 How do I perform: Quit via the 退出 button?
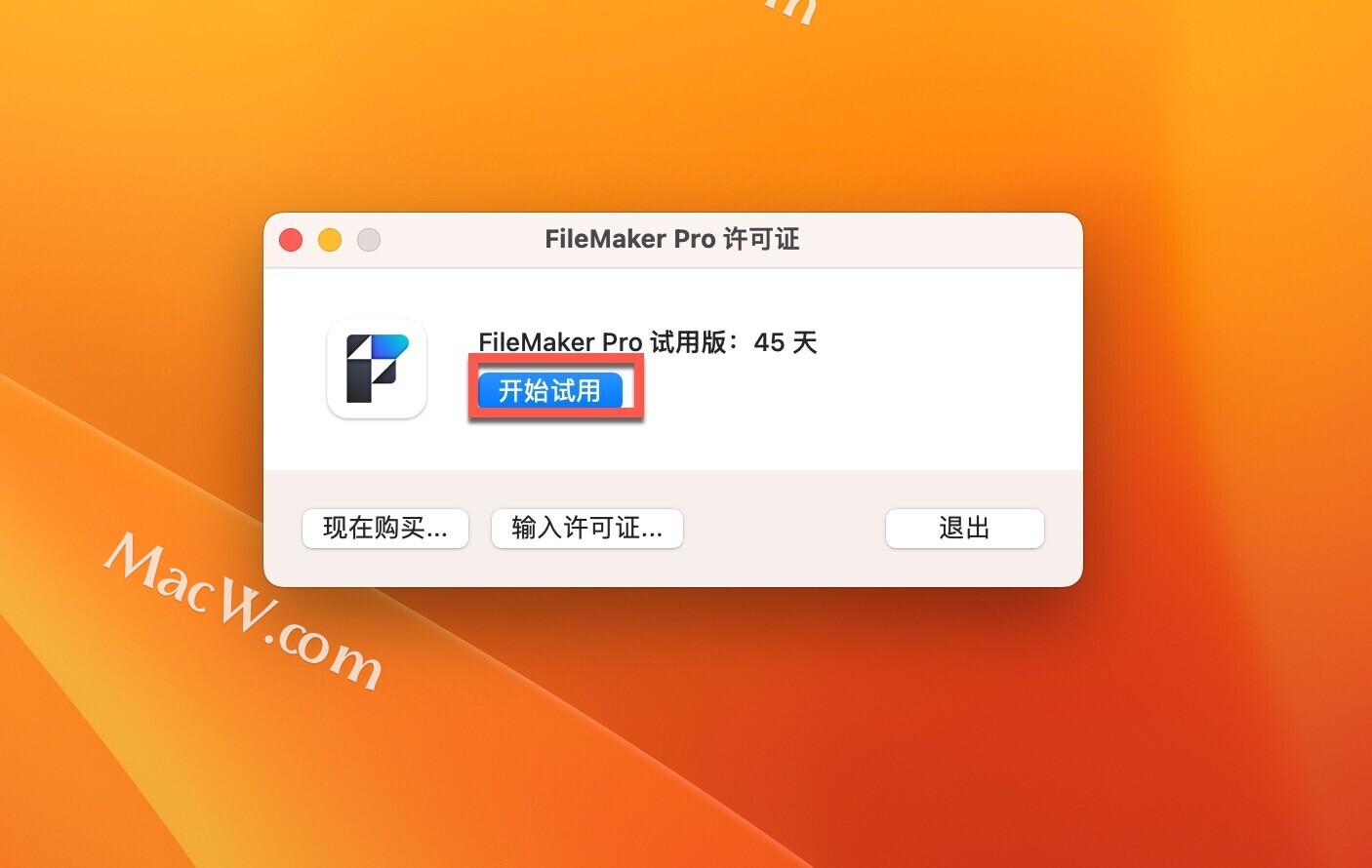tap(964, 528)
